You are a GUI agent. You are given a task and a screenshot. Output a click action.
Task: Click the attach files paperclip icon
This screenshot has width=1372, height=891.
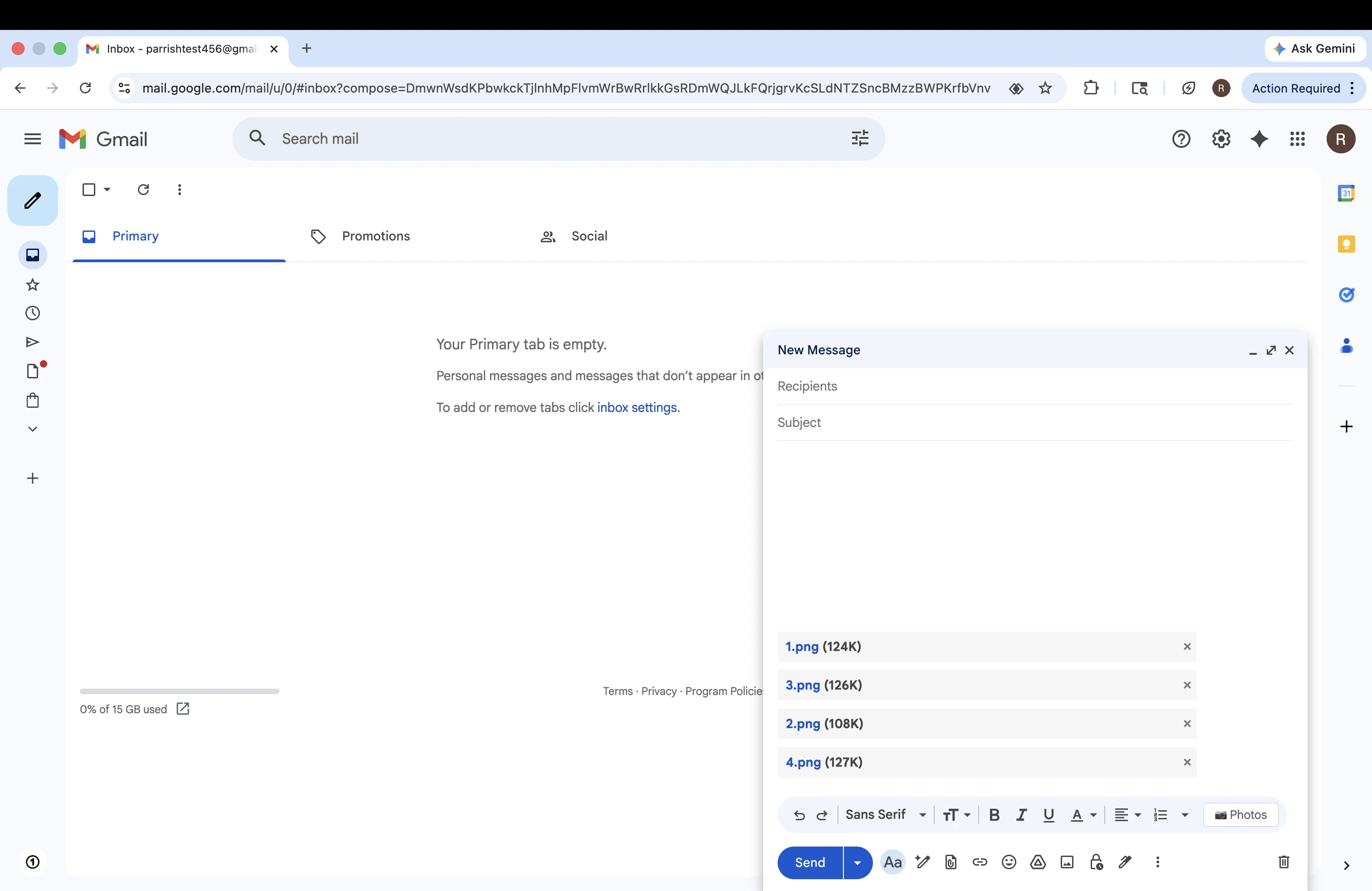tap(951, 862)
